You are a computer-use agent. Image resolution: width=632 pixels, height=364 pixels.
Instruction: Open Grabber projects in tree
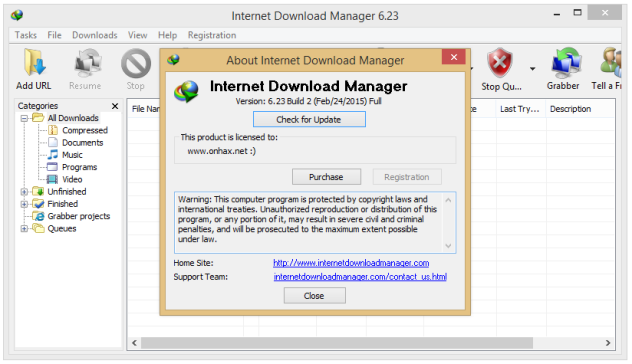pyautogui.click(x=79, y=216)
